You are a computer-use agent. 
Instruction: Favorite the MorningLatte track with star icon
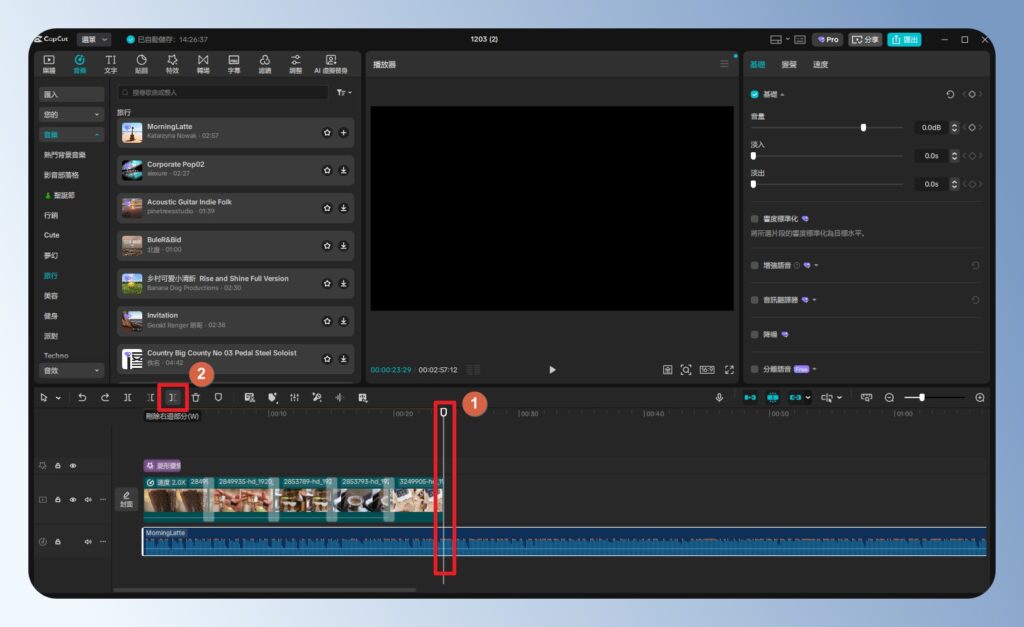327,132
